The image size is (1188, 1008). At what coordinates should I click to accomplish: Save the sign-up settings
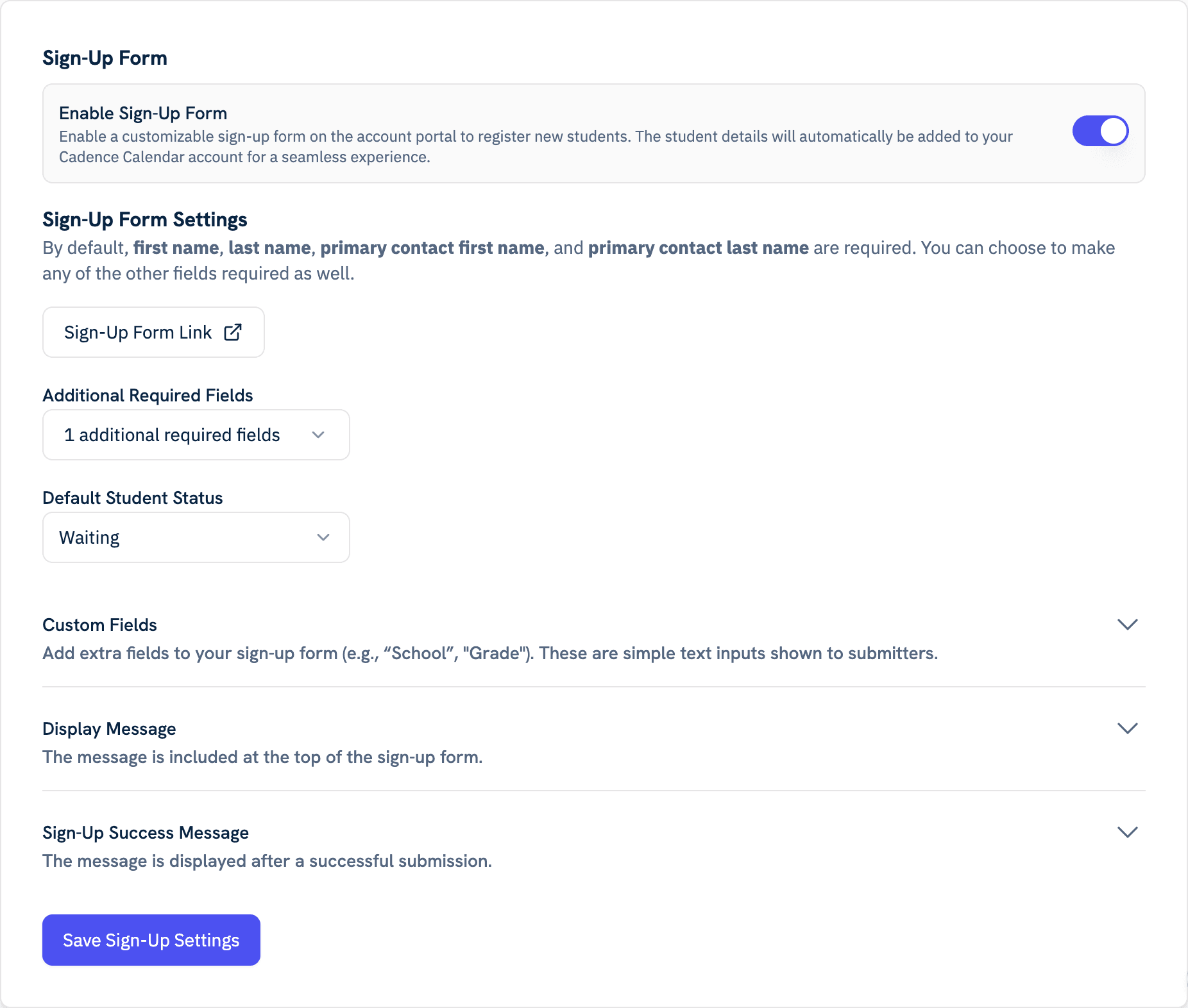151,940
